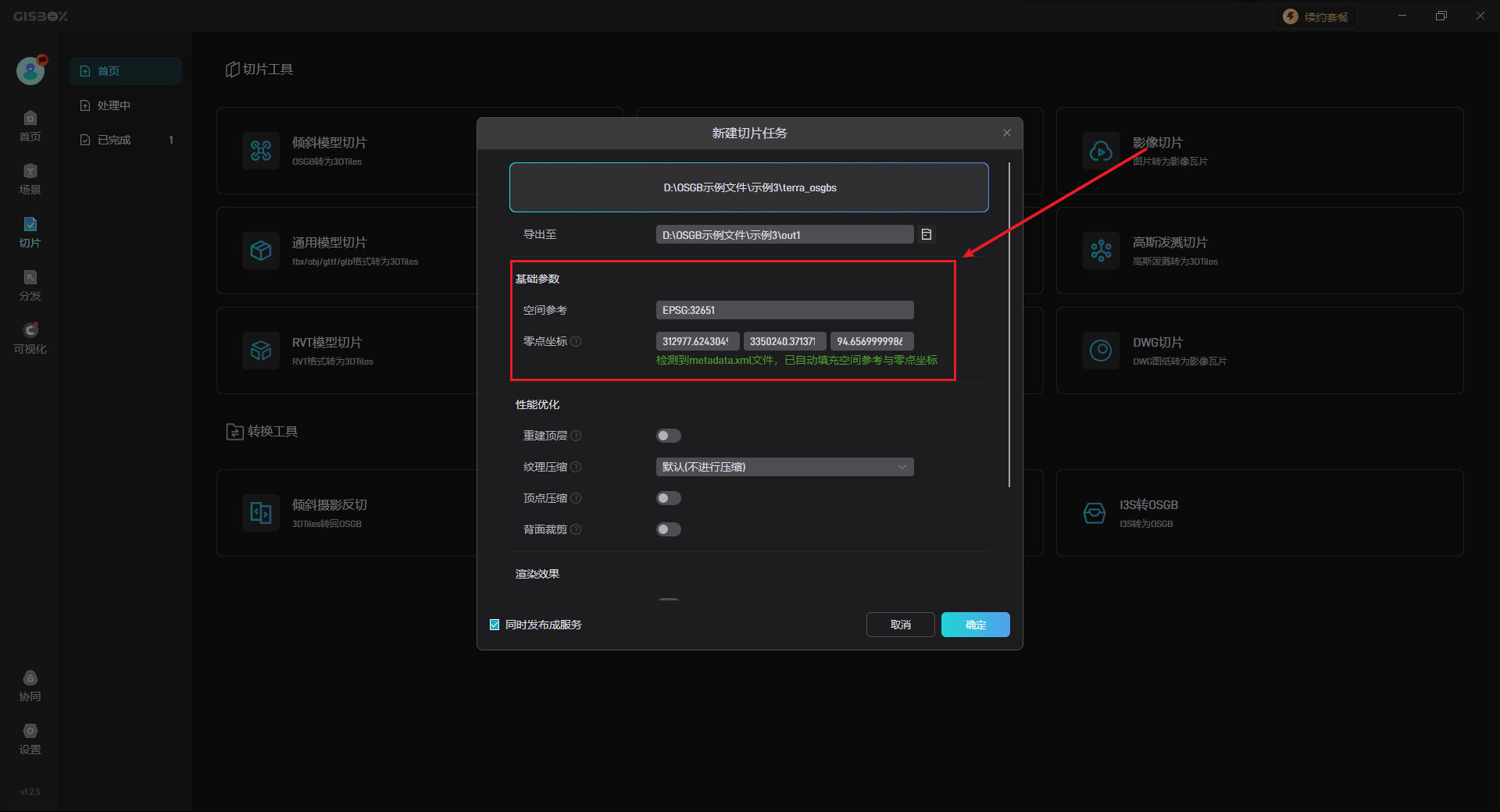The image size is (1500, 812).
Task: Show help for 顶点压缩
Action: [576, 498]
